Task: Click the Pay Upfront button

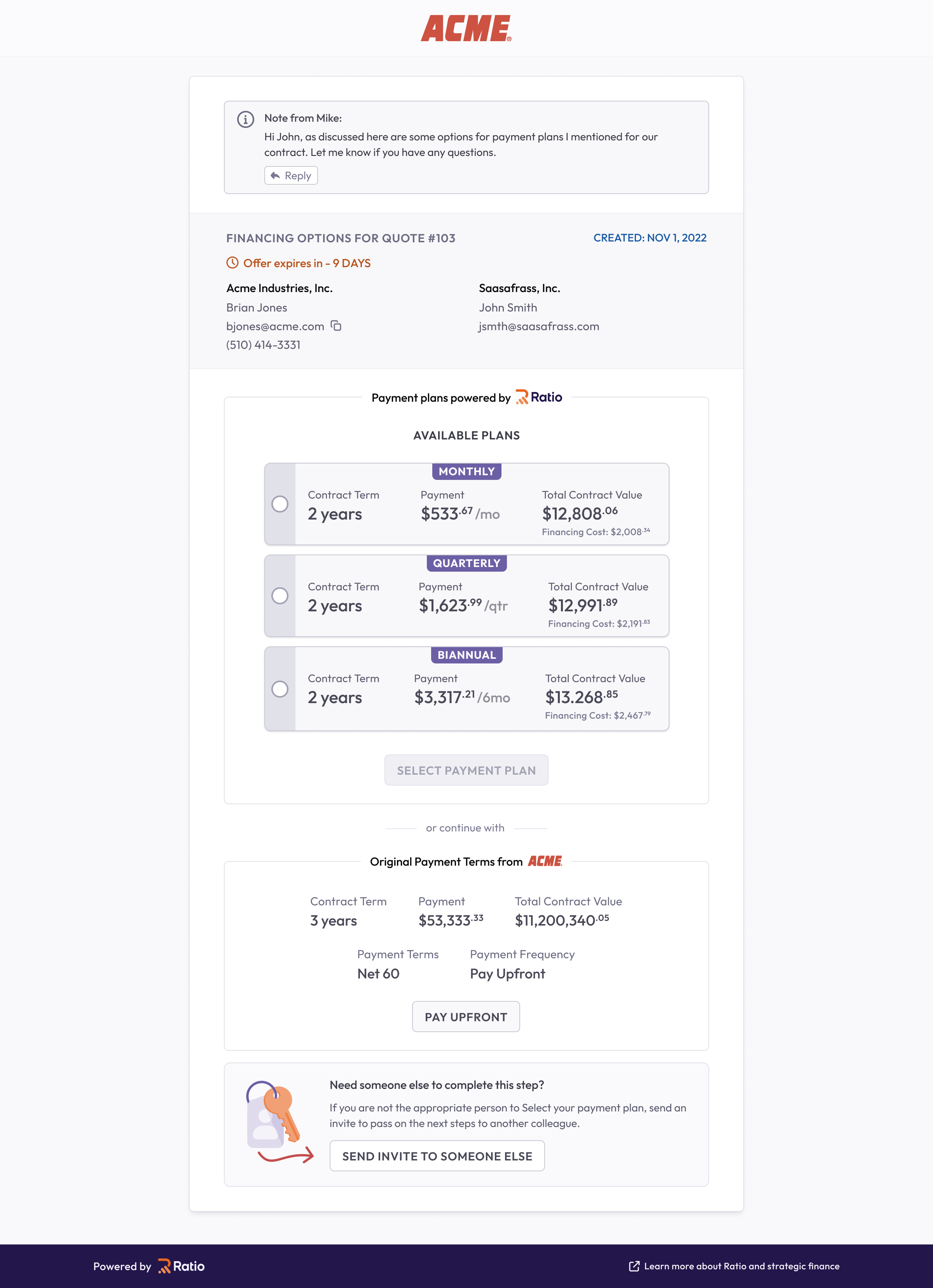Action: point(466,1017)
